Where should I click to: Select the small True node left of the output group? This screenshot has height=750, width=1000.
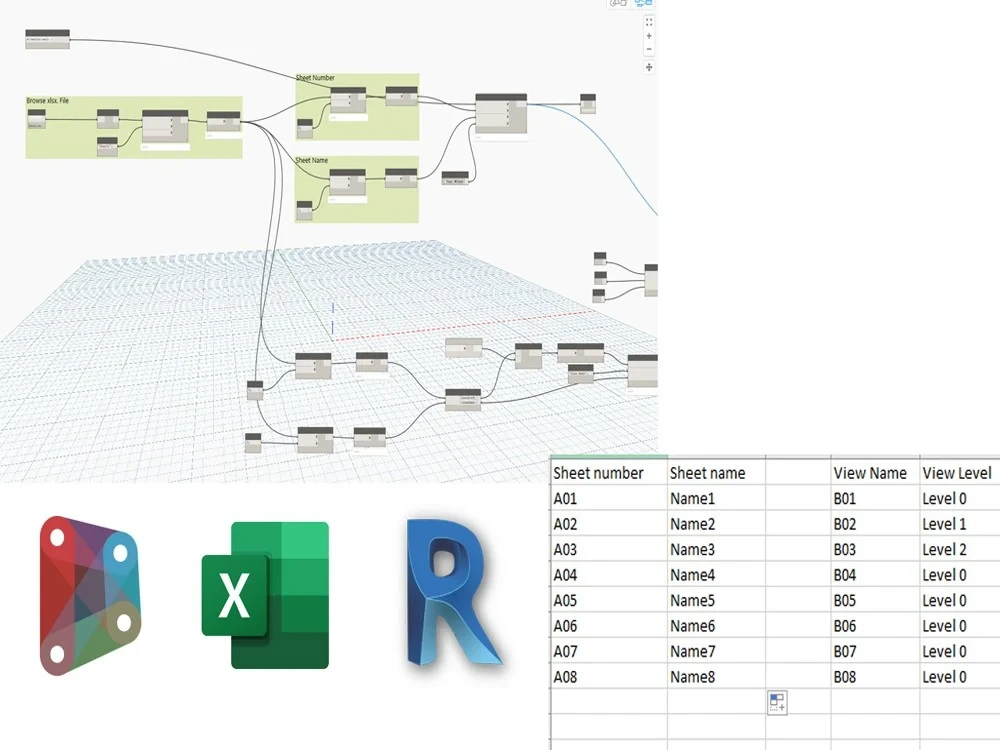[455, 180]
